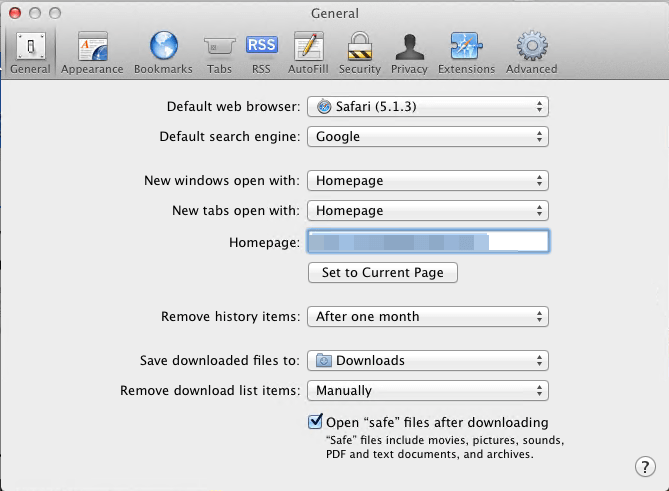
Task: Switch to the Tabs preferences pane
Action: (219, 53)
